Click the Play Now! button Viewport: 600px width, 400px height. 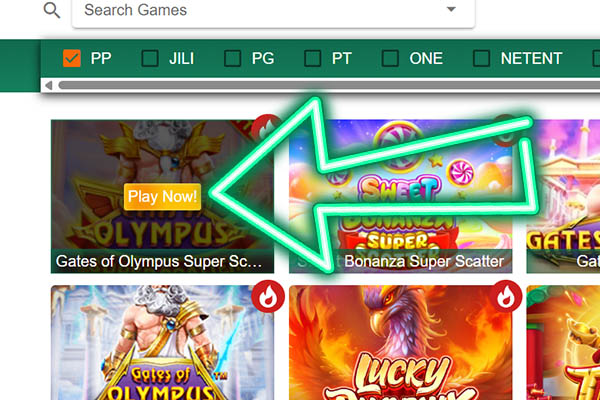162,197
